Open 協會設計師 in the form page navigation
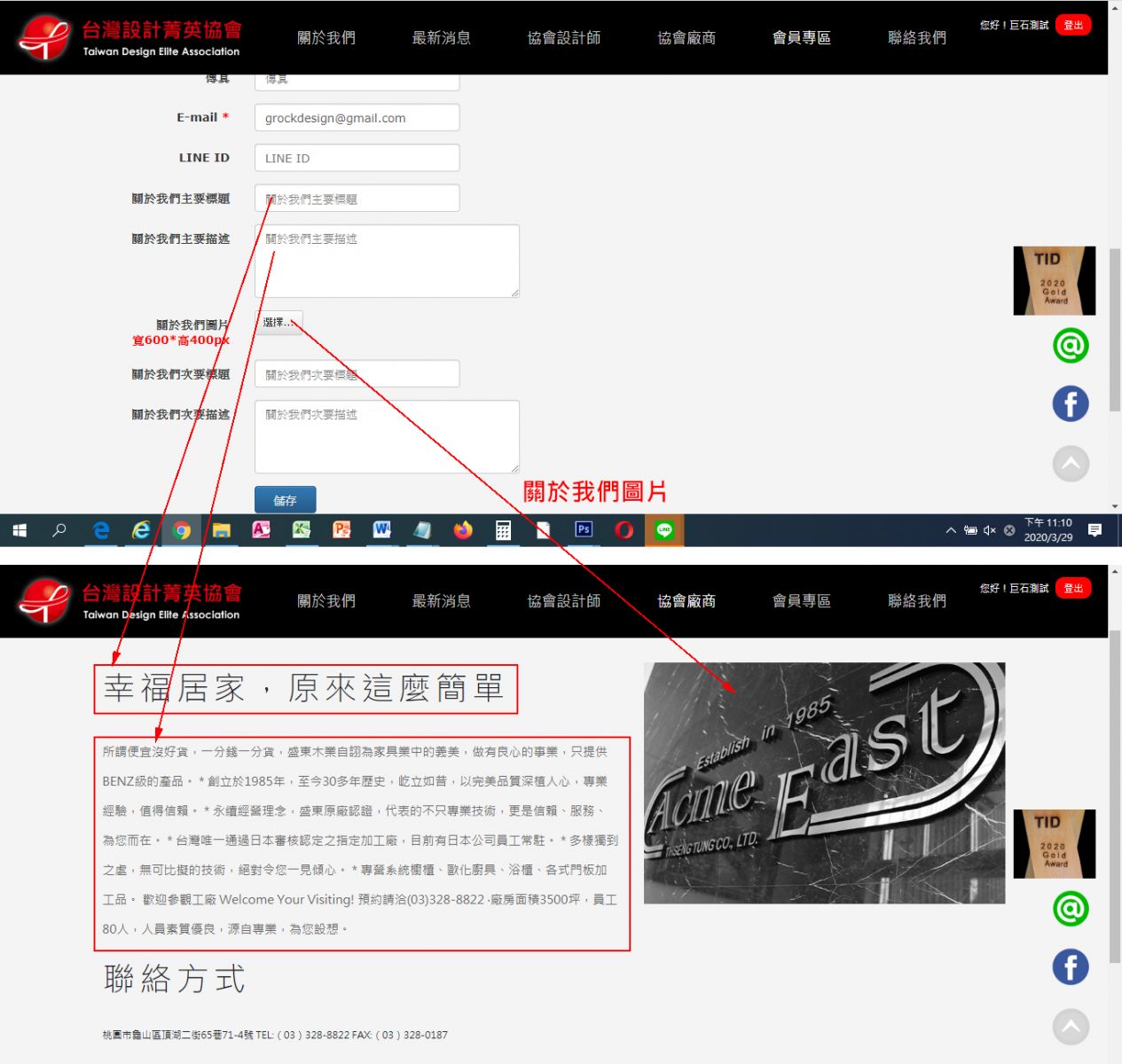 (x=564, y=37)
